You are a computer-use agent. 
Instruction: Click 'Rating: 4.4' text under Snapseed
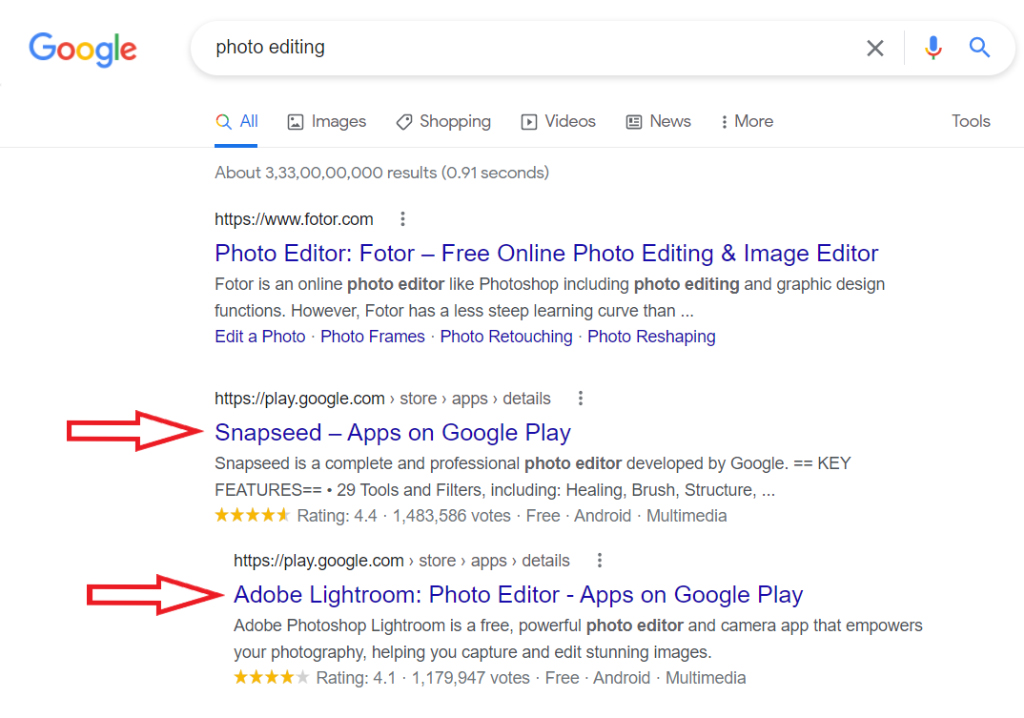coord(337,516)
